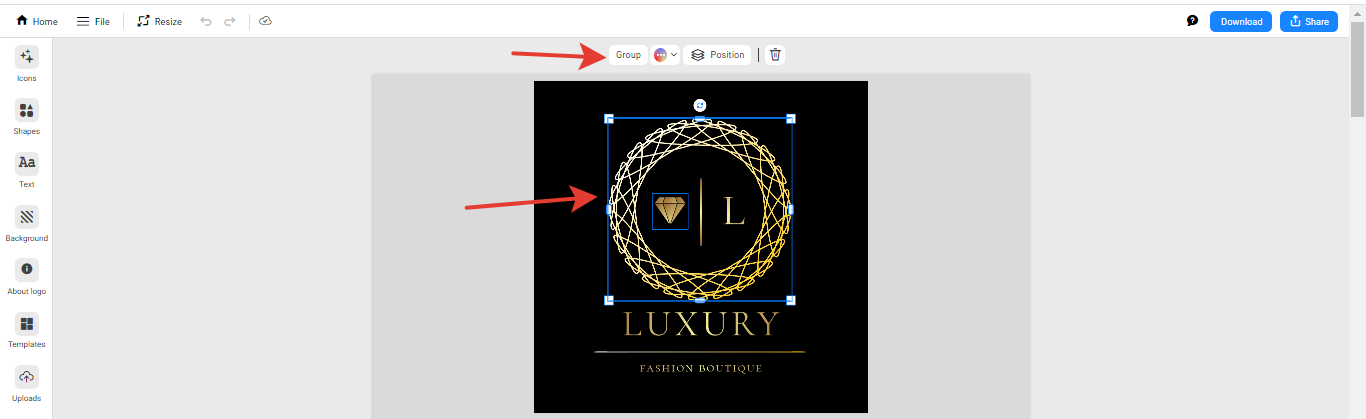This screenshot has height=419, width=1366.
Task: Open the File menu
Action: [x=93, y=21]
